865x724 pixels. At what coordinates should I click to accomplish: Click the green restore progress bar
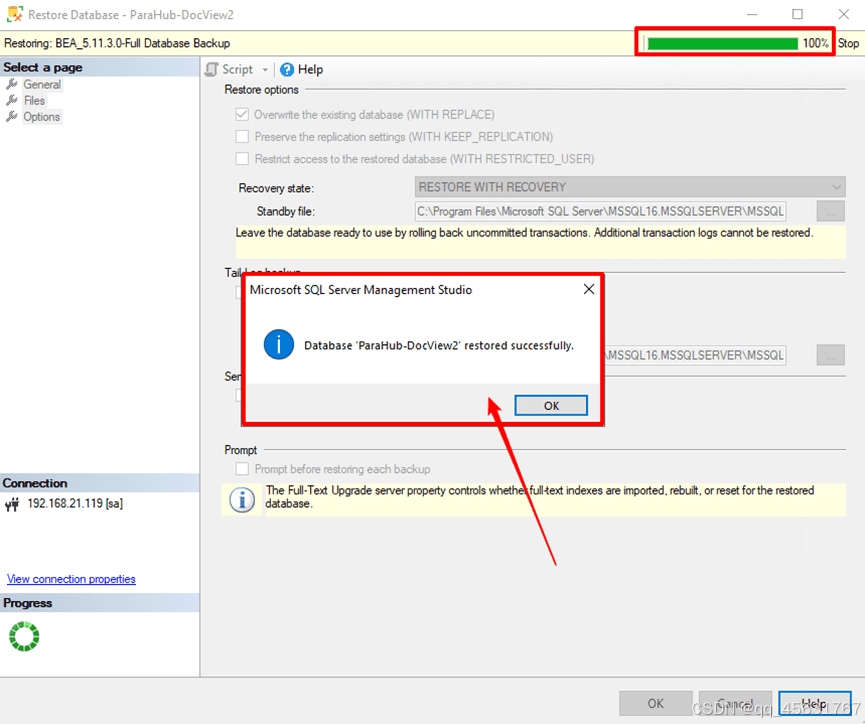pos(722,44)
